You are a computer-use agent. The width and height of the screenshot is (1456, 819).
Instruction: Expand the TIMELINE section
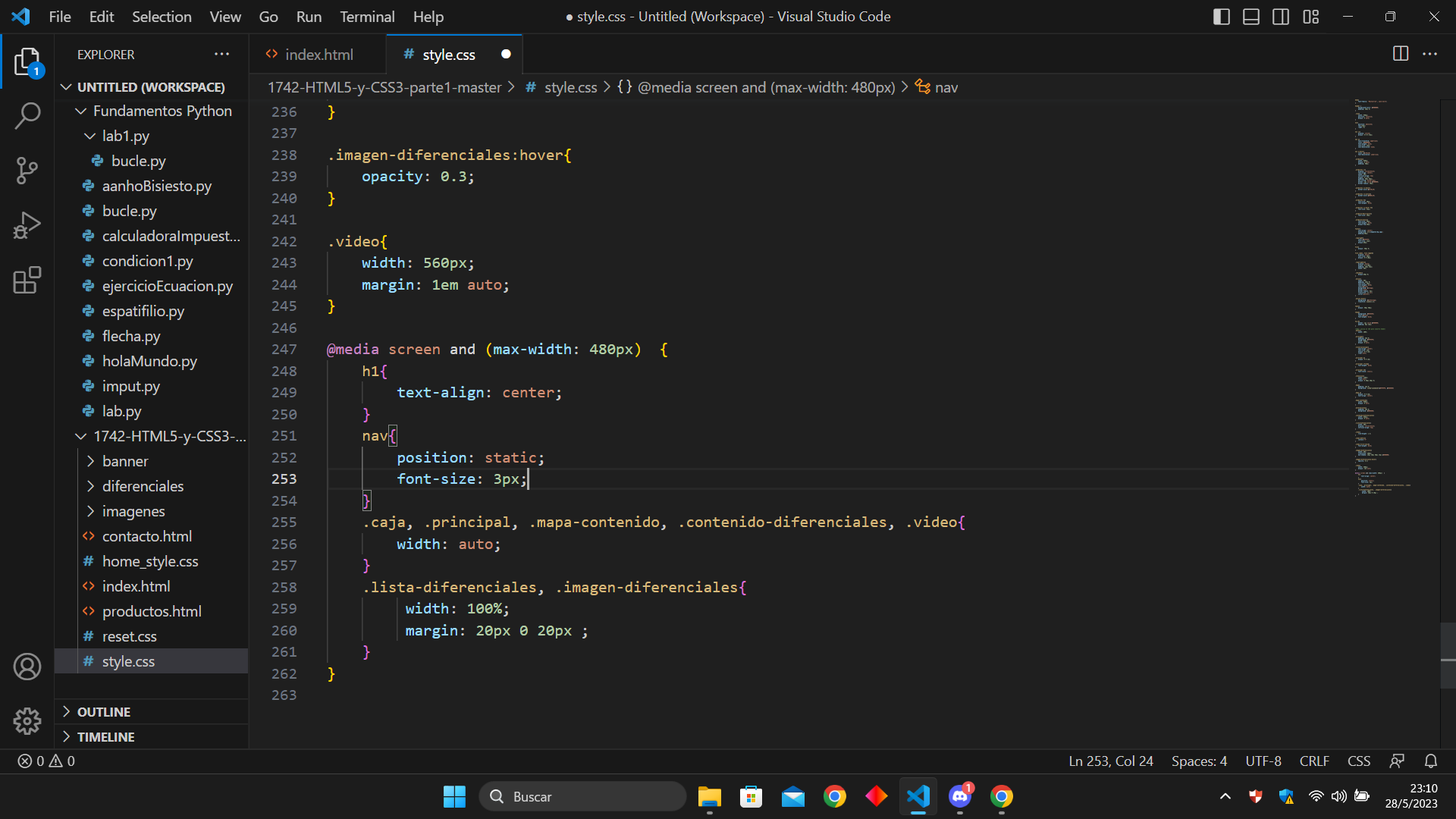point(152,737)
